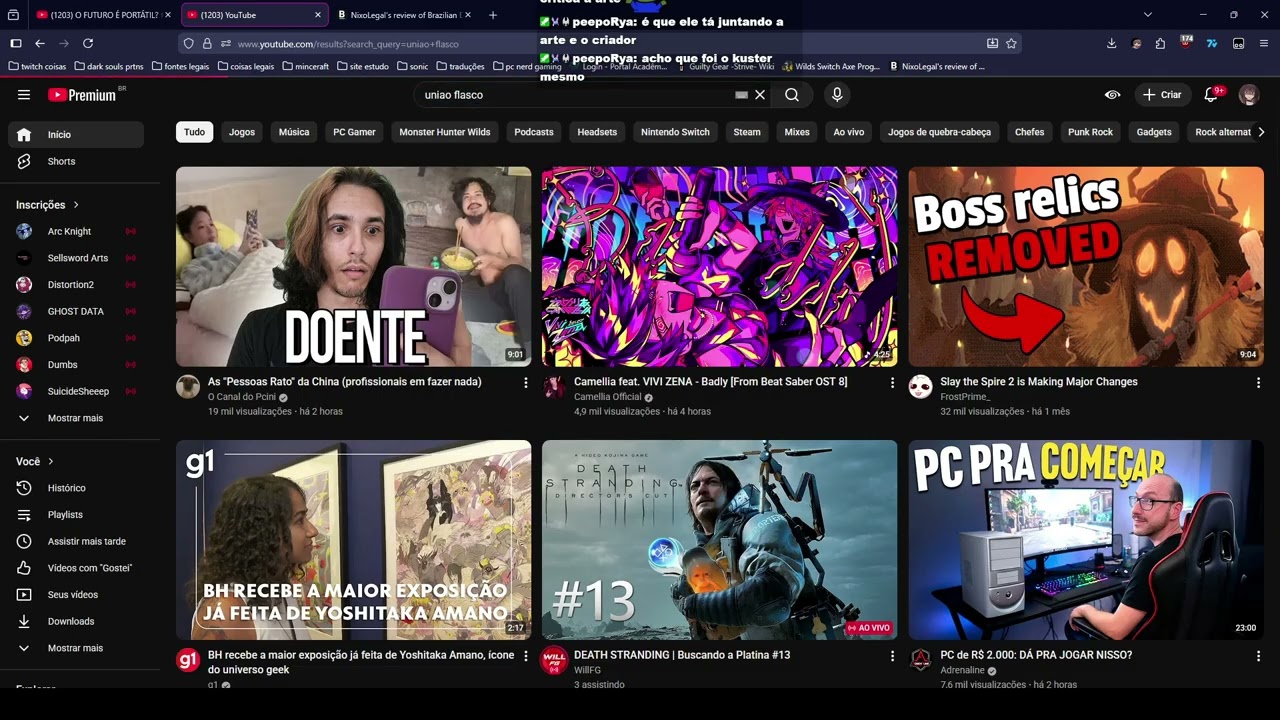Open the notifications bell
The height and width of the screenshot is (720, 1280).
1211,95
